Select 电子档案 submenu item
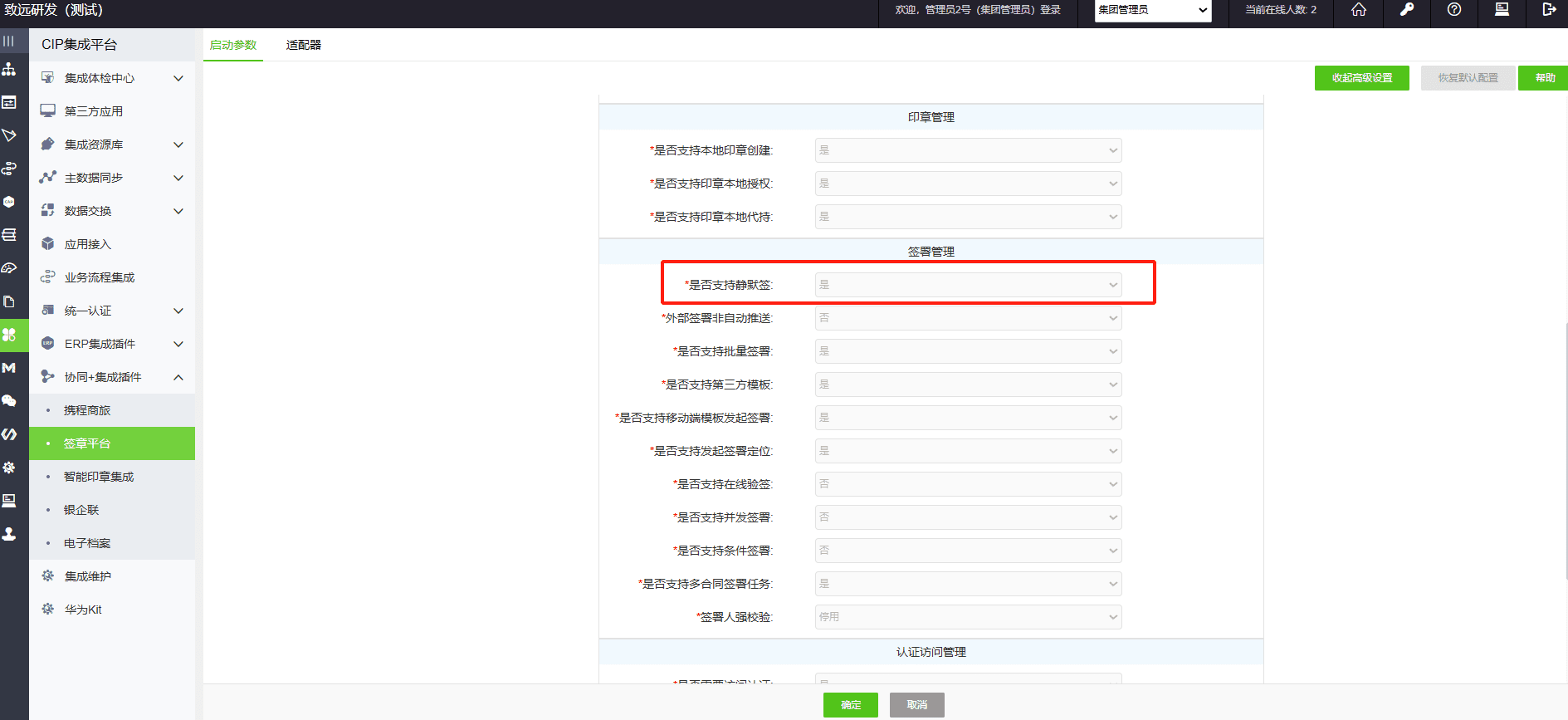The height and width of the screenshot is (720, 1568). pyautogui.click(x=112, y=543)
